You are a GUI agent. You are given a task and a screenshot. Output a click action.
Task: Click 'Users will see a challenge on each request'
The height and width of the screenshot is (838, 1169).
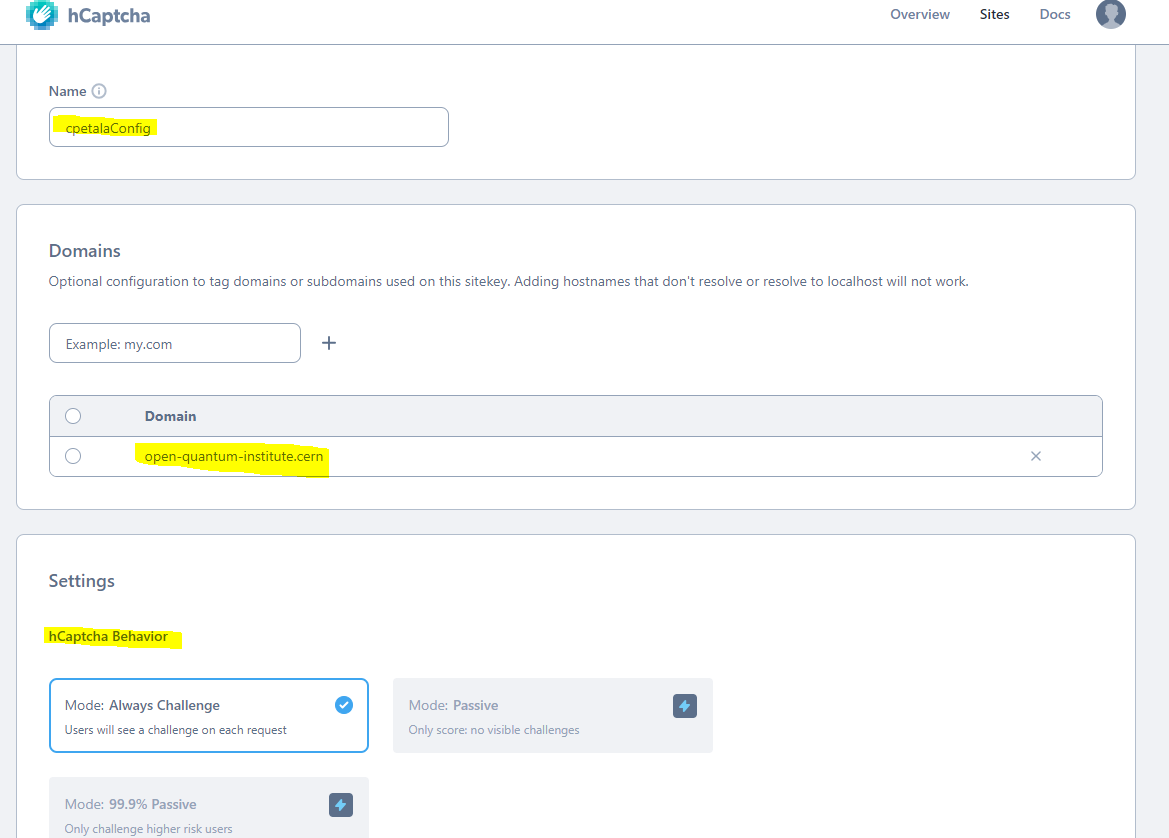pyautogui.click(x=176, y=730)
